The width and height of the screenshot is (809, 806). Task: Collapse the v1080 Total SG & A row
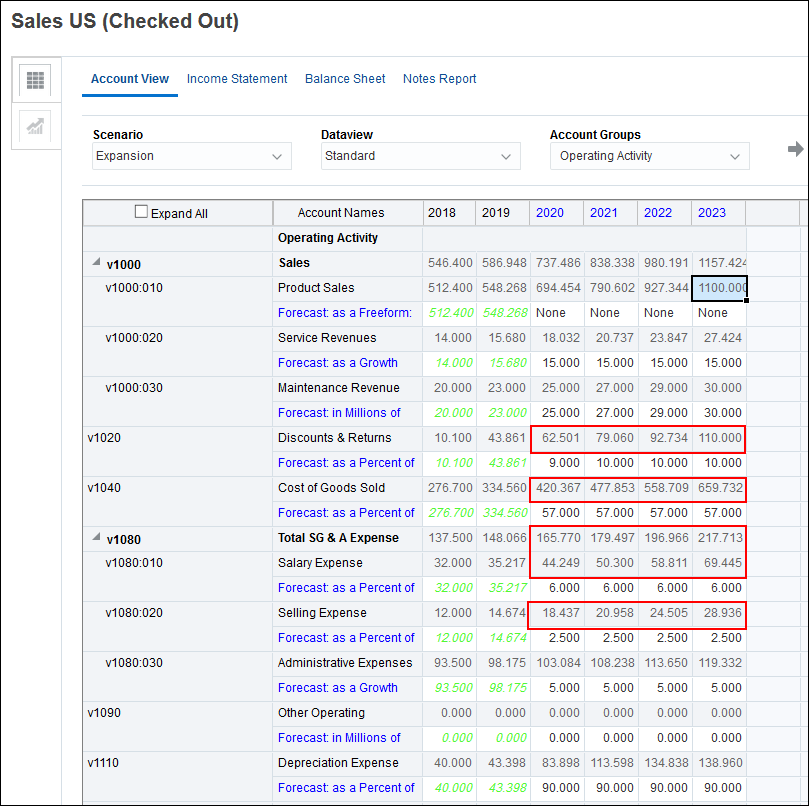click(96, 537)
